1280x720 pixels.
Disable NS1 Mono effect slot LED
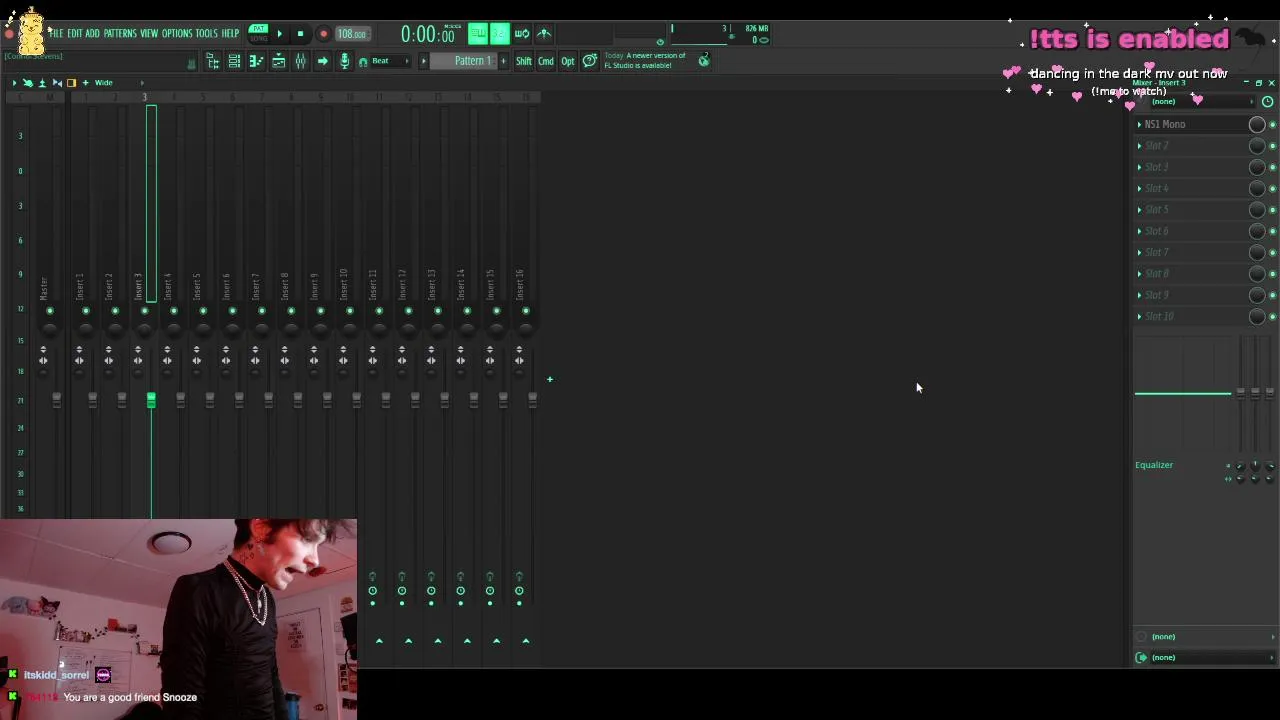pos(1272,125)
